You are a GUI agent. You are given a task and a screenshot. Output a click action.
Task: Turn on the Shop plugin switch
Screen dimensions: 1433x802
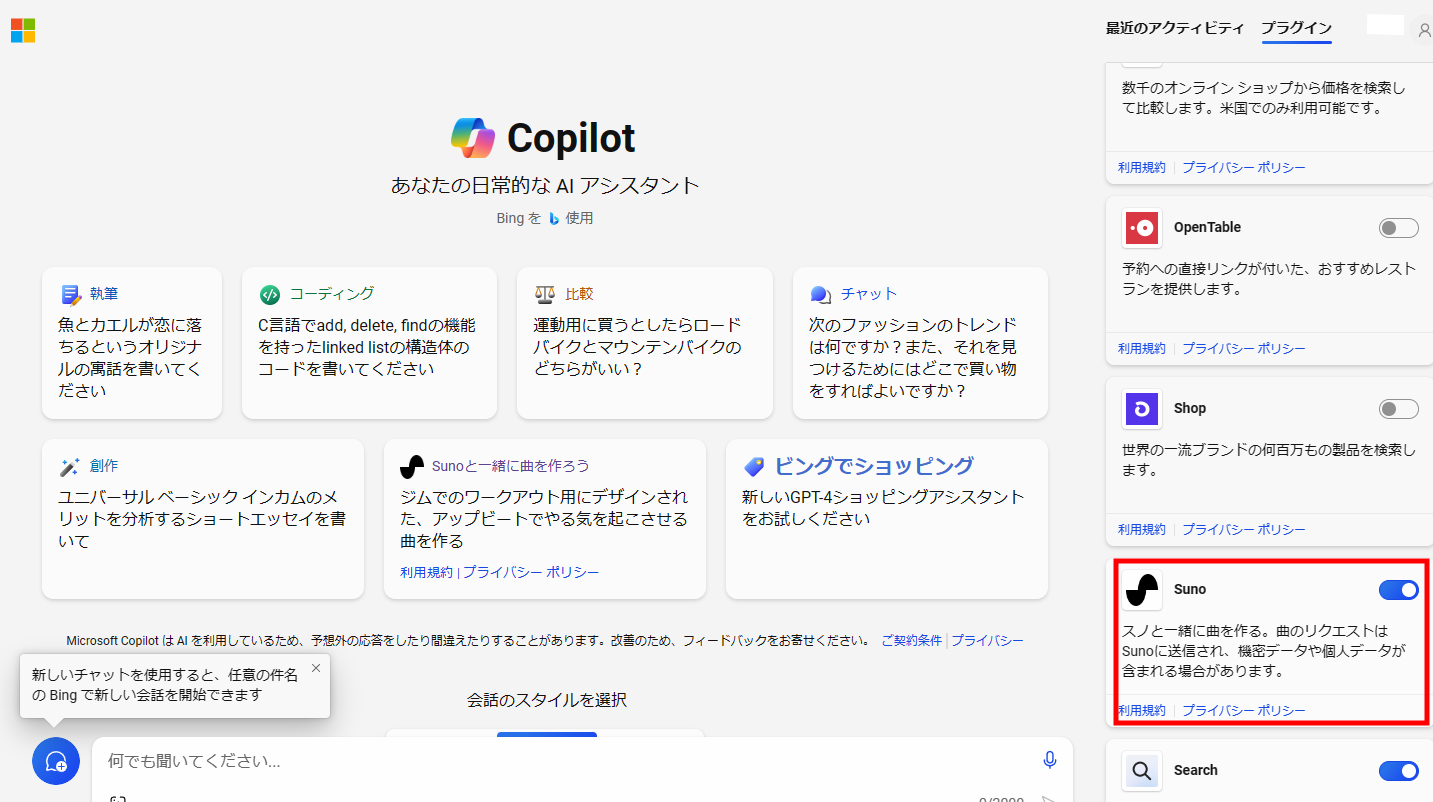point(1399,409)
